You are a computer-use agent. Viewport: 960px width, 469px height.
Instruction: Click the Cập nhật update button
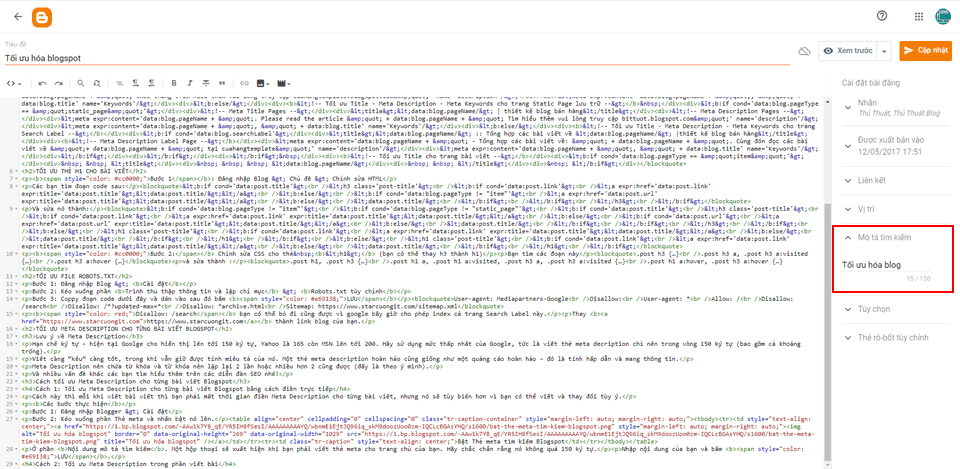925,51
